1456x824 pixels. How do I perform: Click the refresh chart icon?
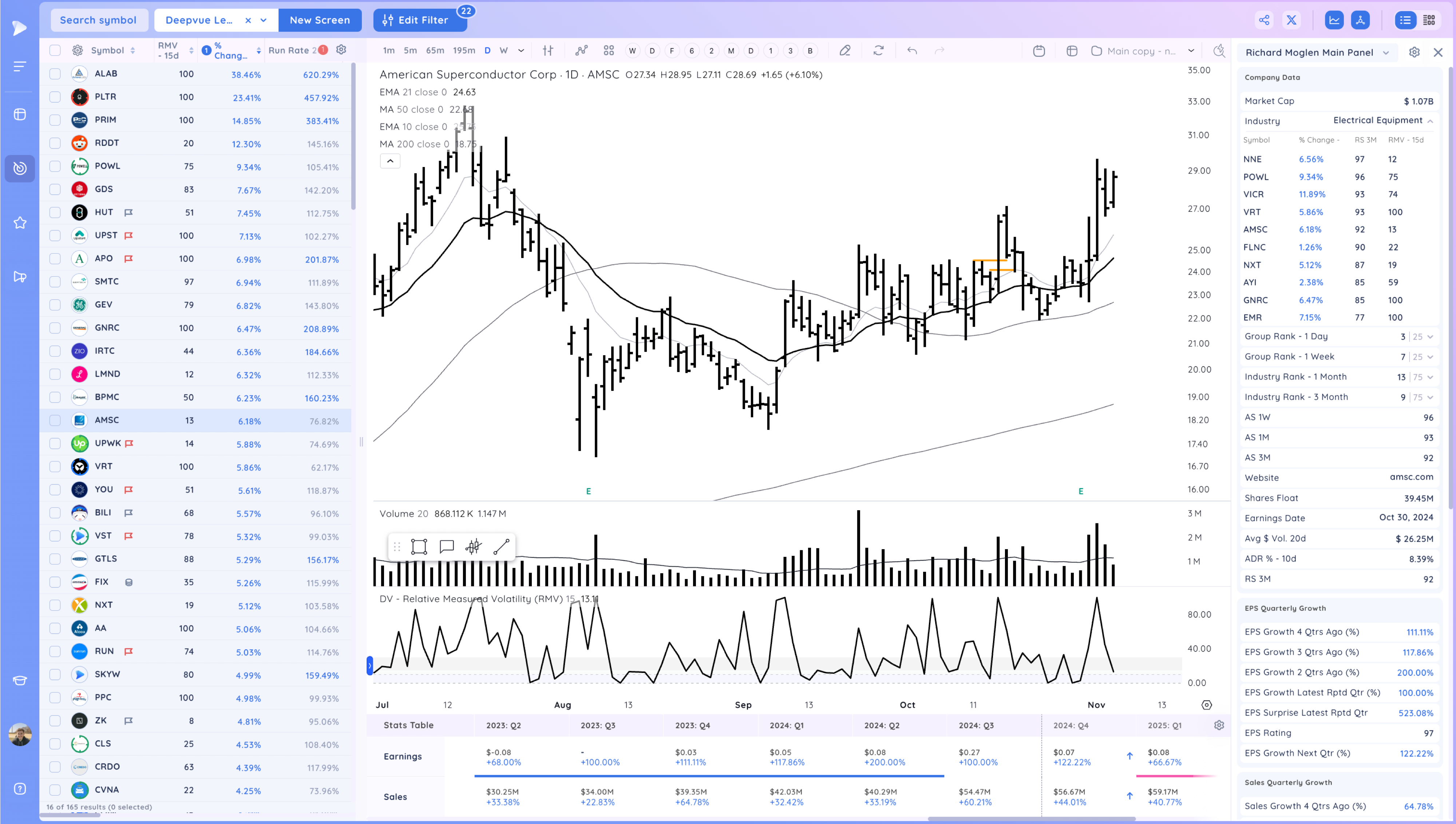coord(878,50)
